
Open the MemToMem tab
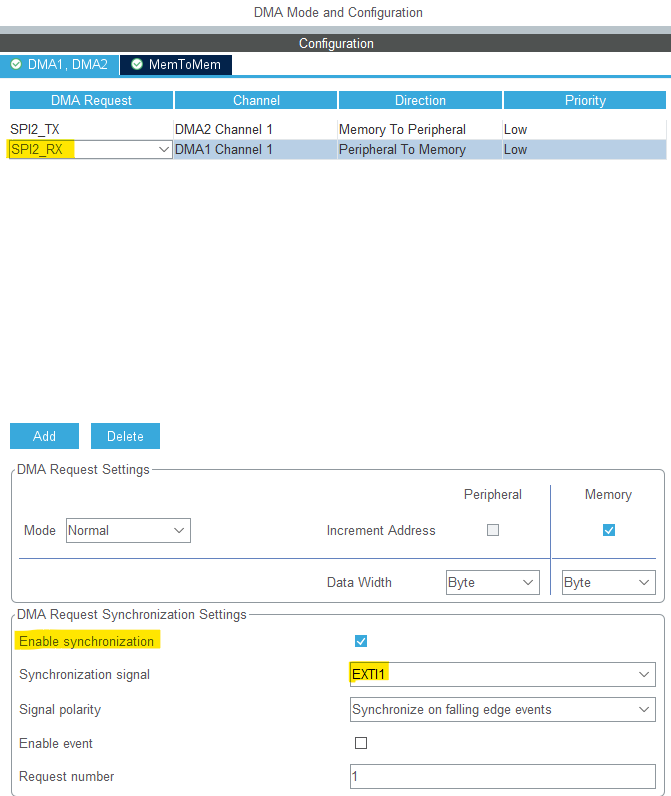point(176,64)
